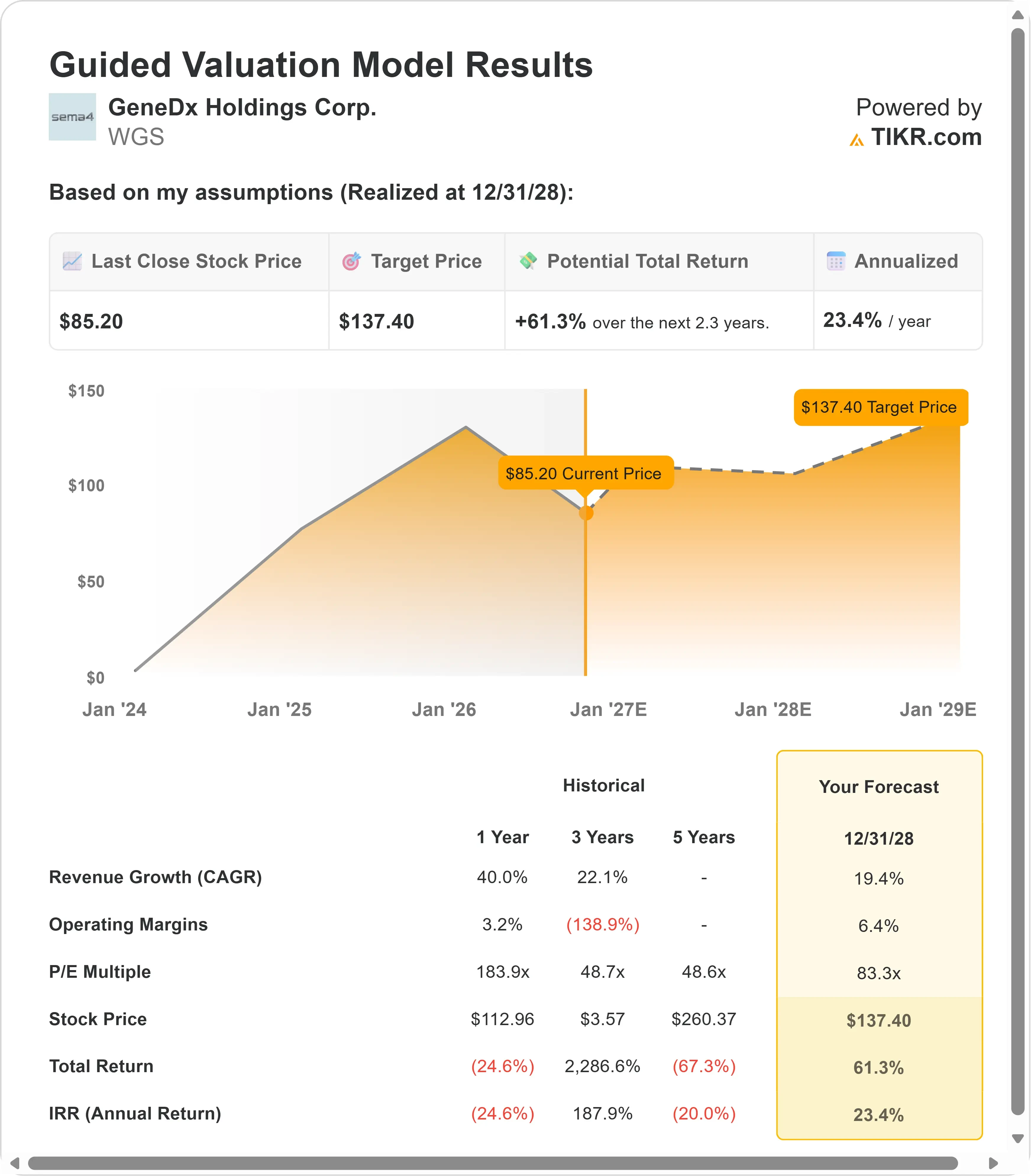This screenshot has width=1031, height=1176.
Task: Click the calendar icon beside Annualized
Action: [x=836, y=261]
